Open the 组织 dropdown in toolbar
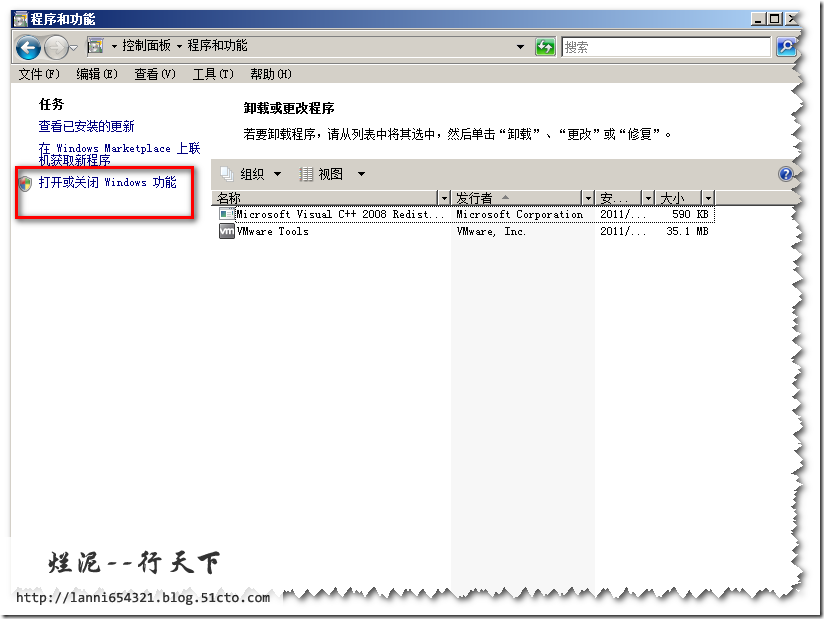Viewport: 824px width, 619px height. point(251,174)
